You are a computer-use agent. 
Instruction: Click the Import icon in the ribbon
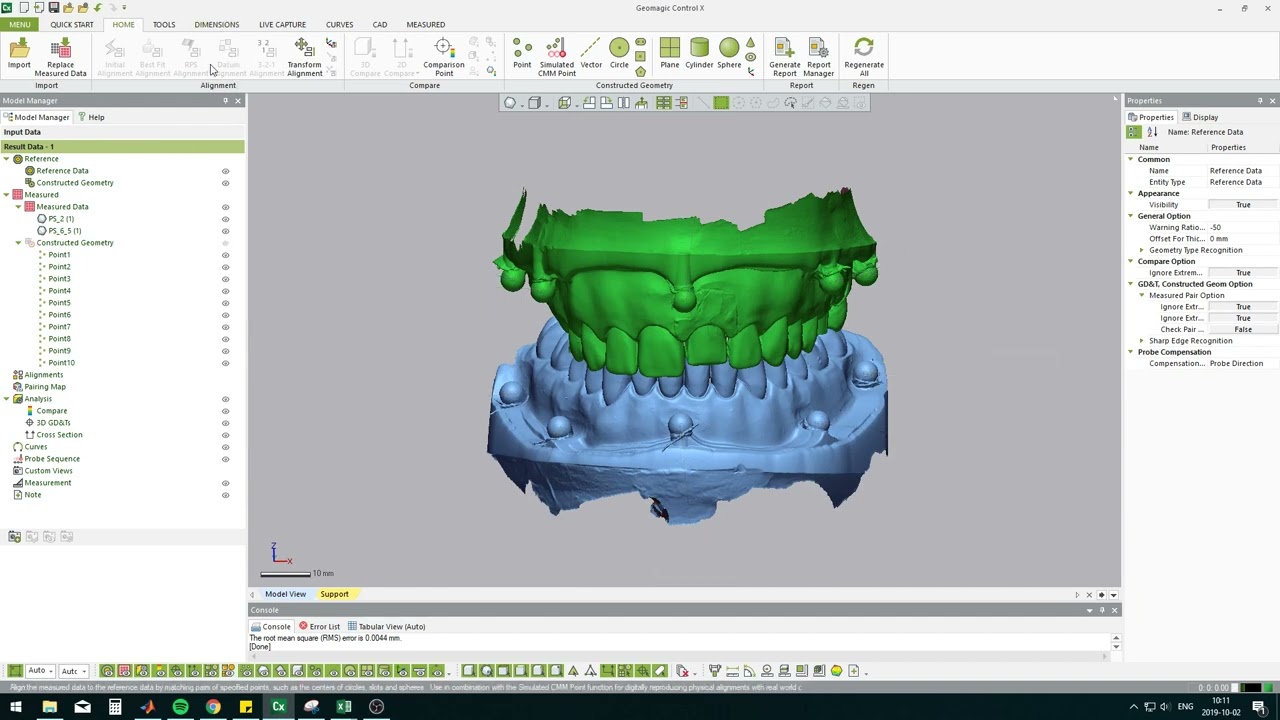click(19, 55)
